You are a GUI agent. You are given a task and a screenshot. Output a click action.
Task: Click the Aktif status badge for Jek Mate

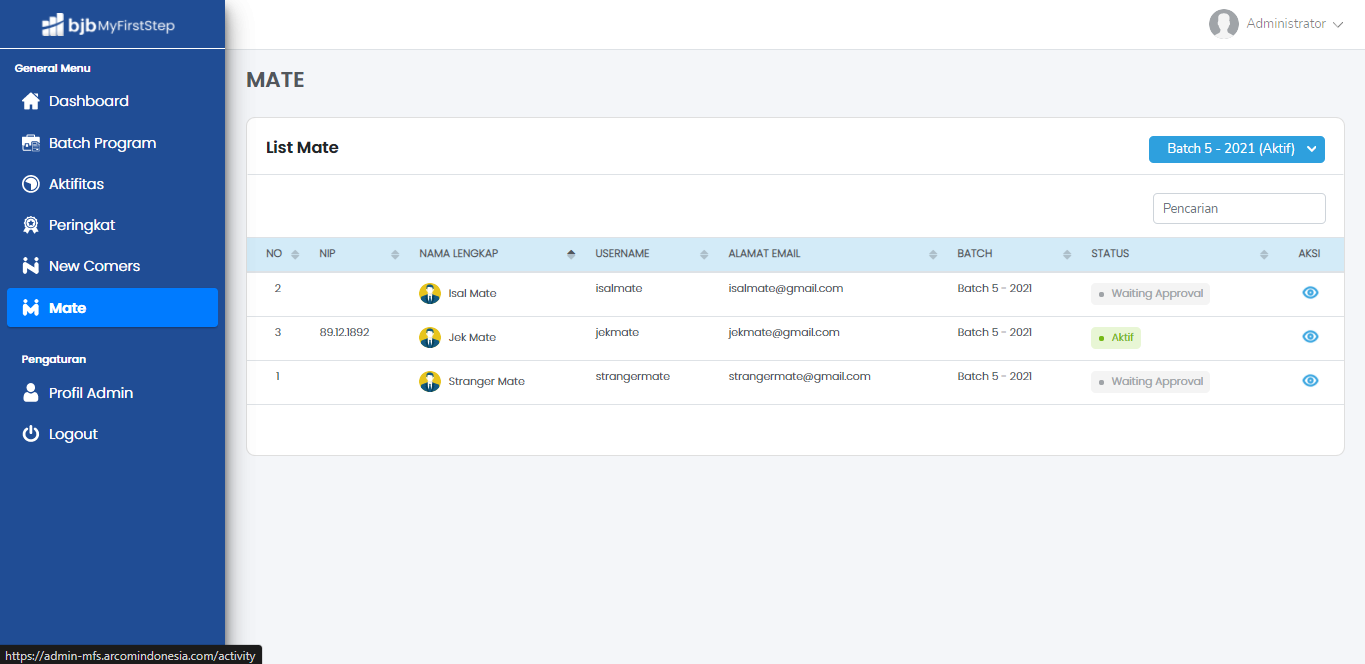tap(1116, 338)
